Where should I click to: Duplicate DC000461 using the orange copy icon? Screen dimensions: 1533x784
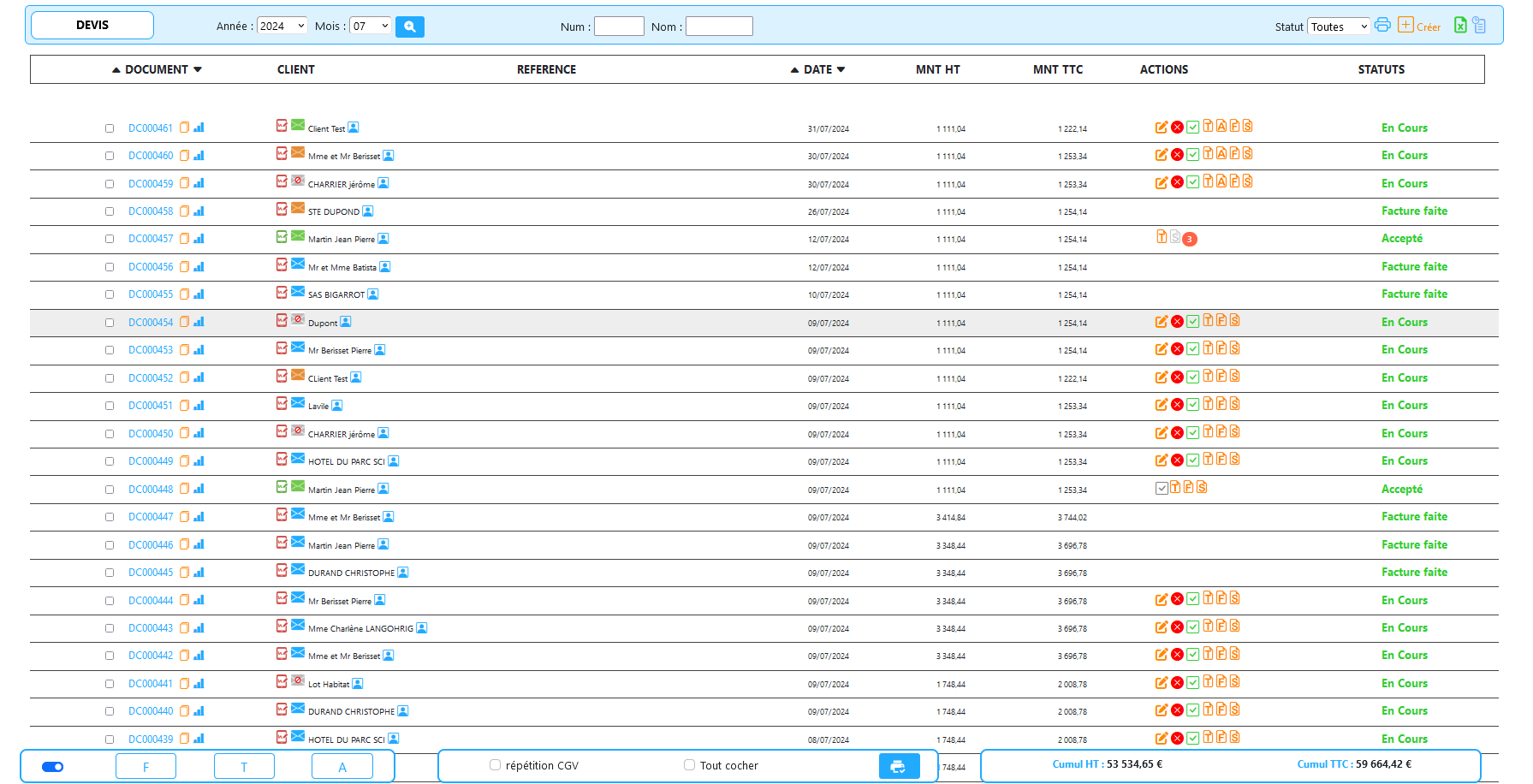(184, 128)
